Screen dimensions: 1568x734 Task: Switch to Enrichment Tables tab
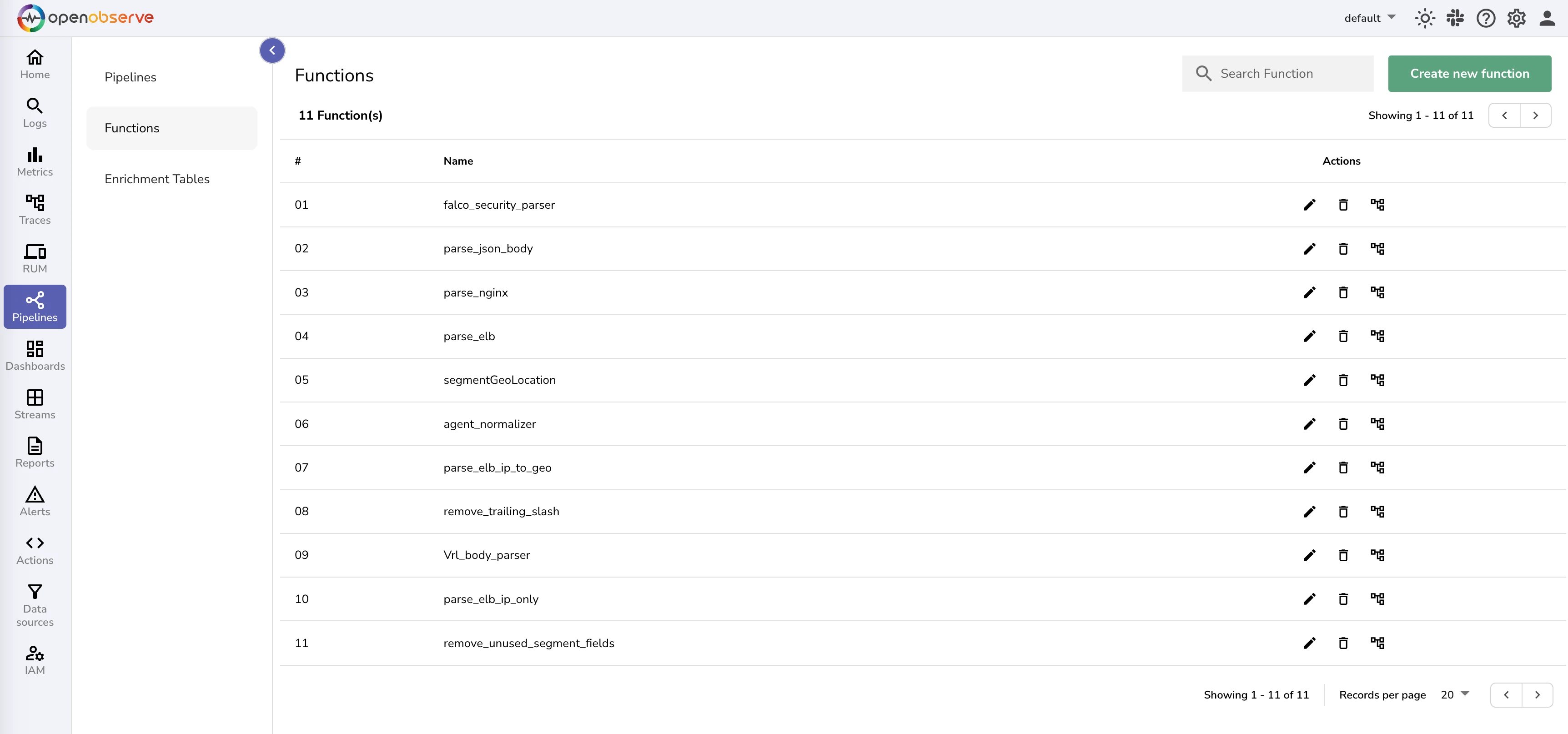click(x=157, y=179)
